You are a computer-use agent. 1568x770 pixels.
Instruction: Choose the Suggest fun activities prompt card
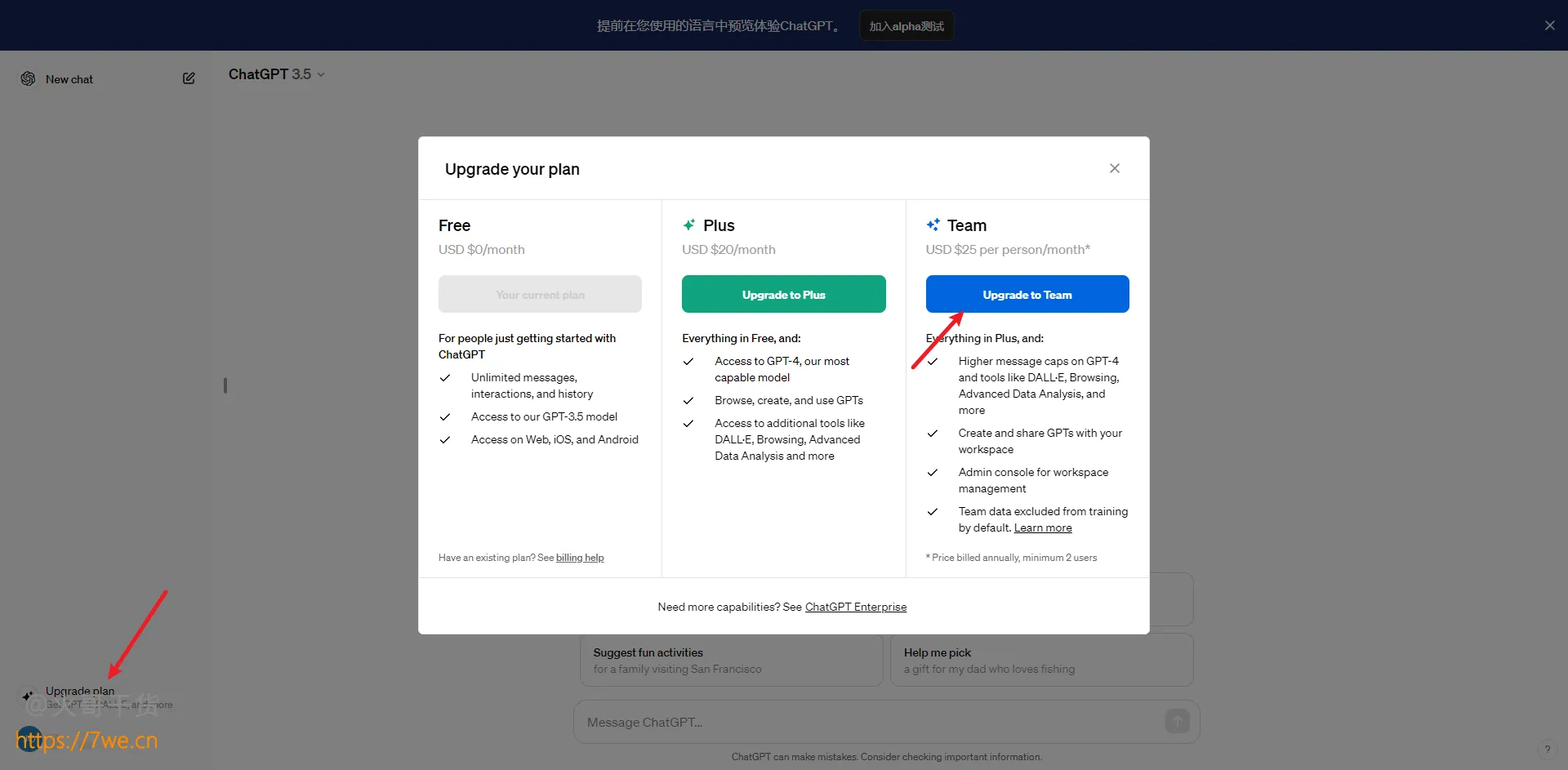[731, 661]
